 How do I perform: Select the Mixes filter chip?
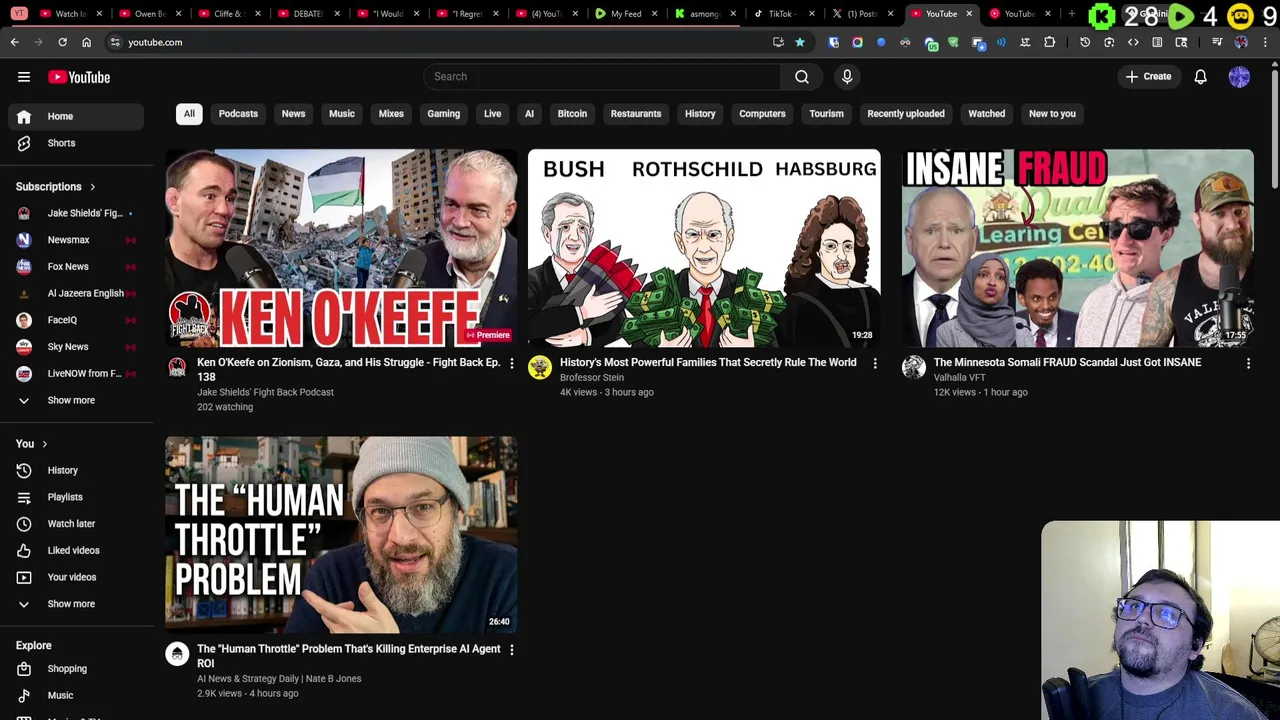click(391, 114)
